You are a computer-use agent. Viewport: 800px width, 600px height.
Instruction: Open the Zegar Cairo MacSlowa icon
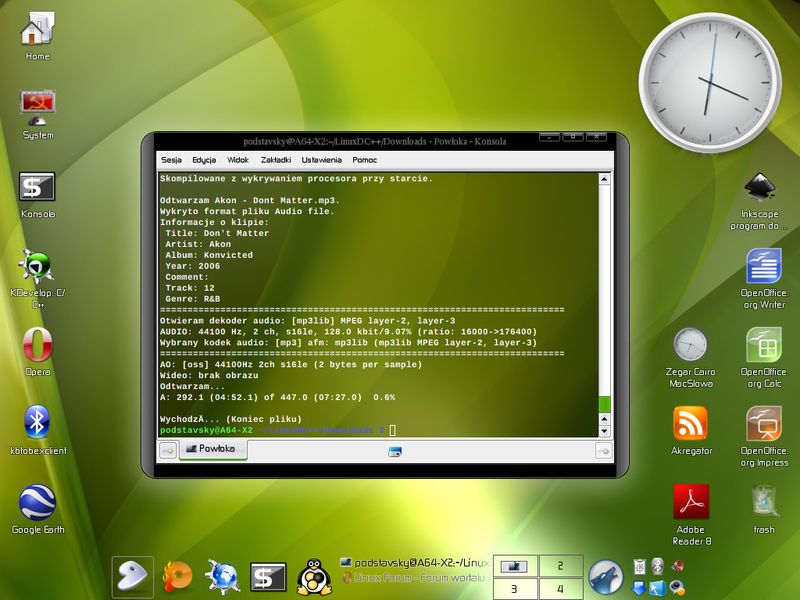point(690,357)
